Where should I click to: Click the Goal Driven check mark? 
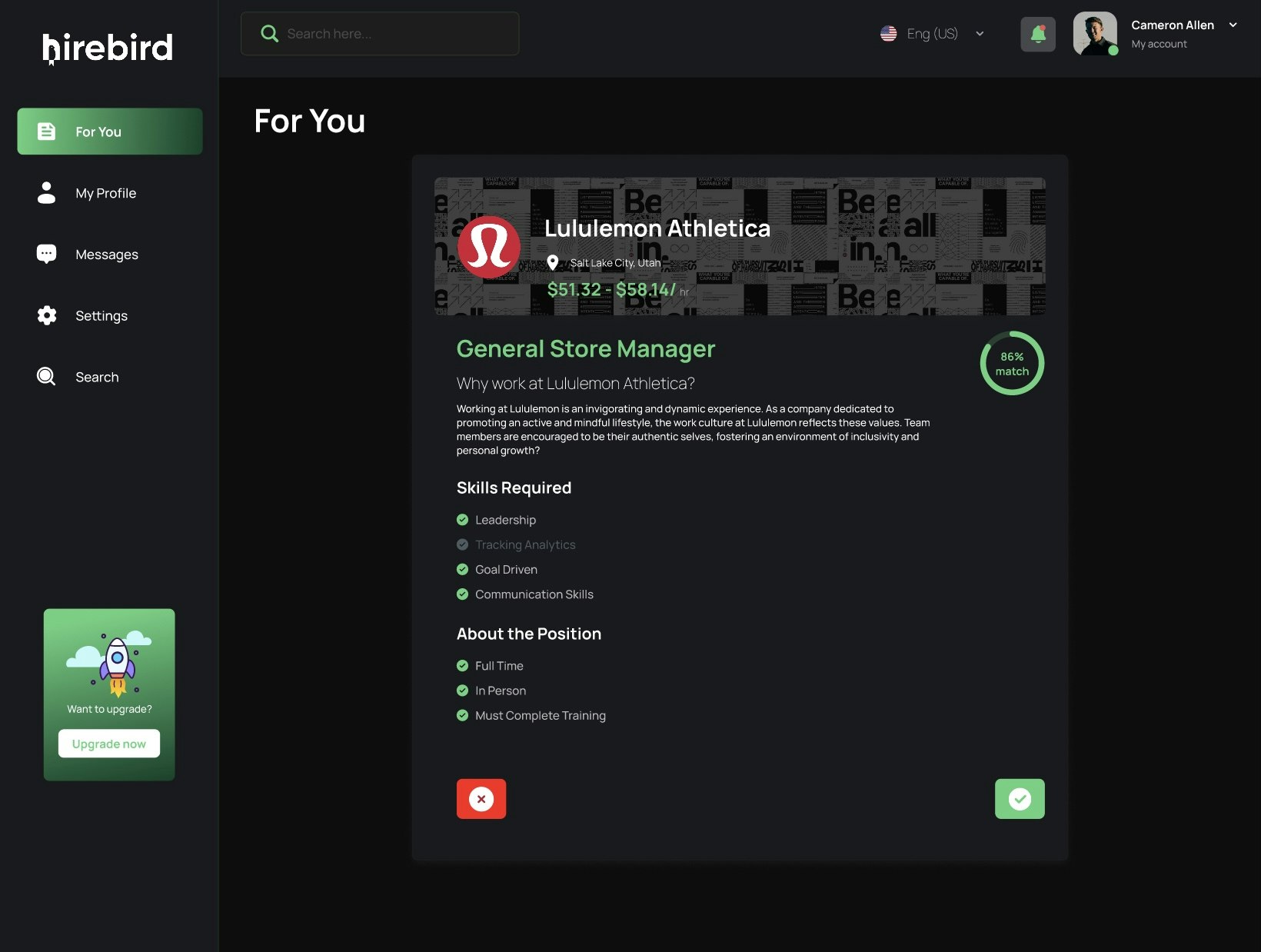click(462, 569)
